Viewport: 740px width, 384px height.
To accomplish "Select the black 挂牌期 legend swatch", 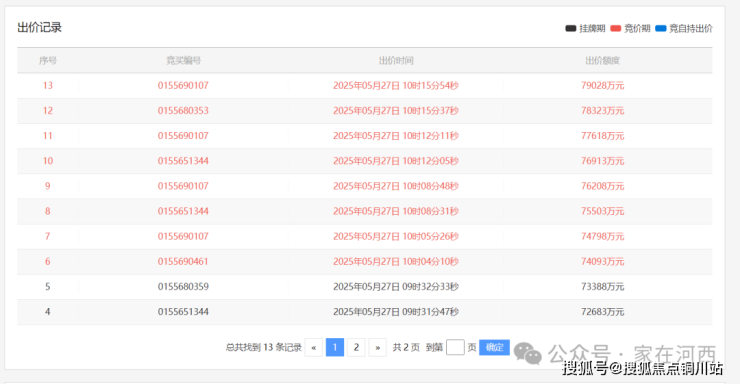I will (x=571, y=28).
